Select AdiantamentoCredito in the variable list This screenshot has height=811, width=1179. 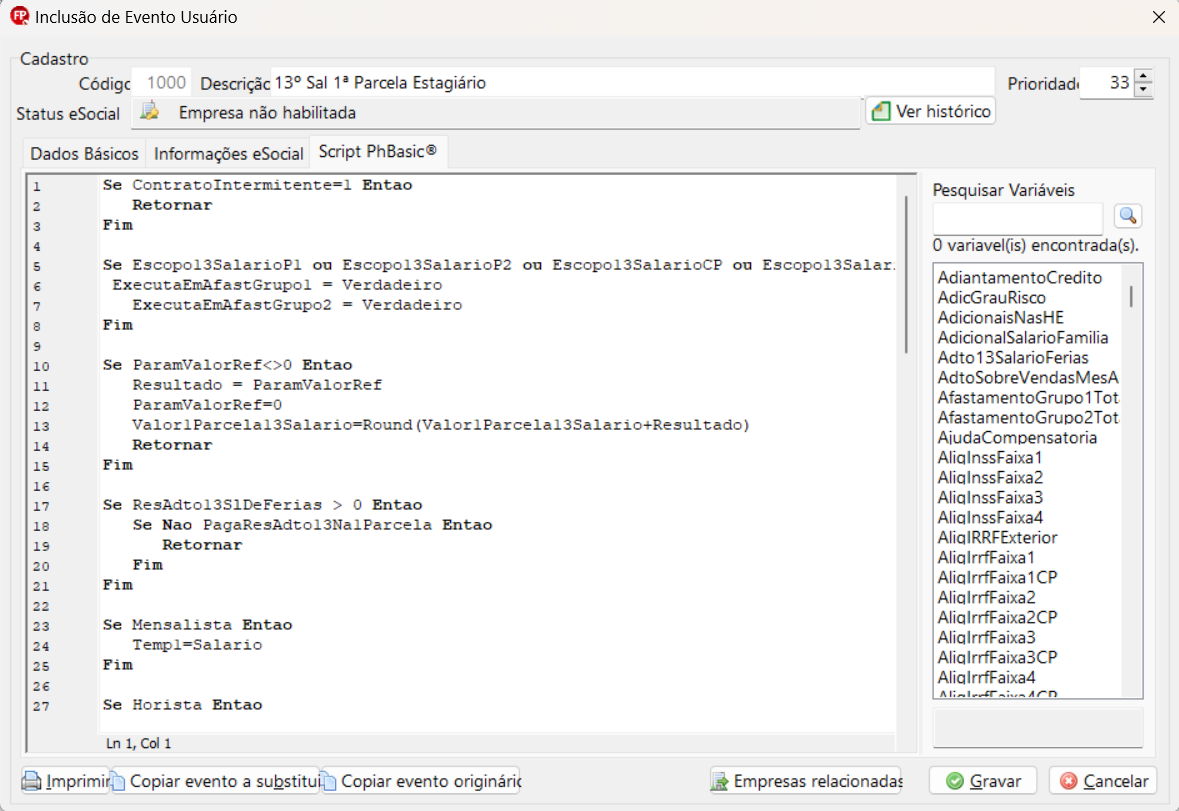click(1020, 277)
